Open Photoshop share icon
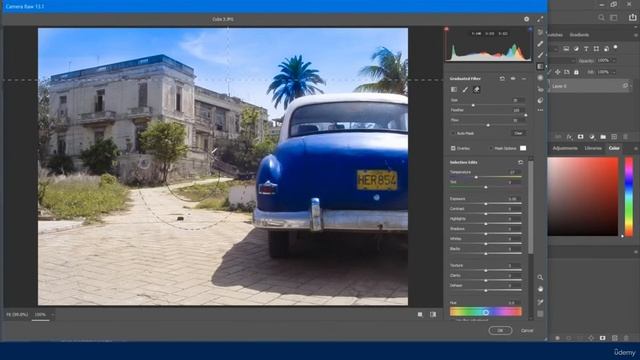Image resolution: width=640 pixels, height=360 pixels. tap(633, 18)
